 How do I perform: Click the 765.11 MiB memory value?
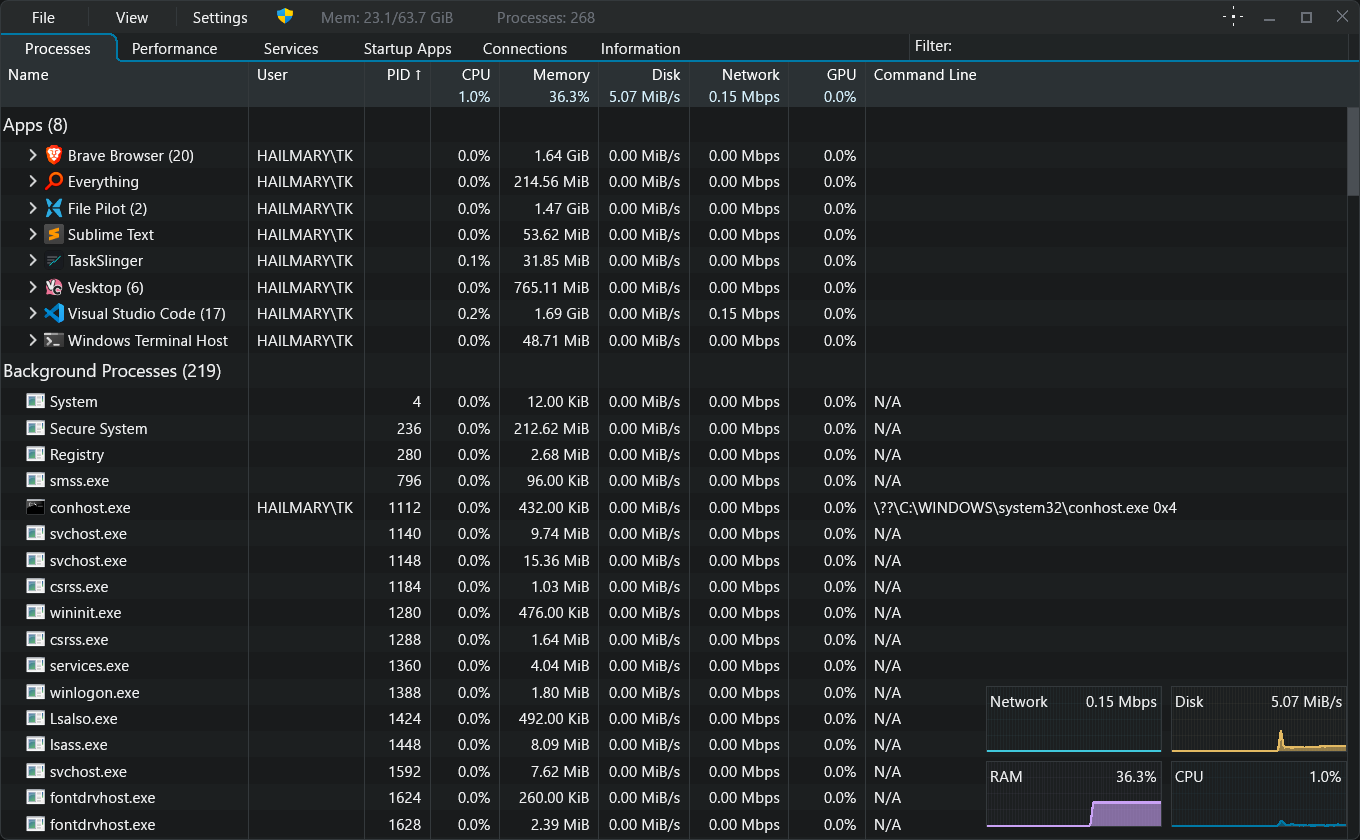pos(552,287)
